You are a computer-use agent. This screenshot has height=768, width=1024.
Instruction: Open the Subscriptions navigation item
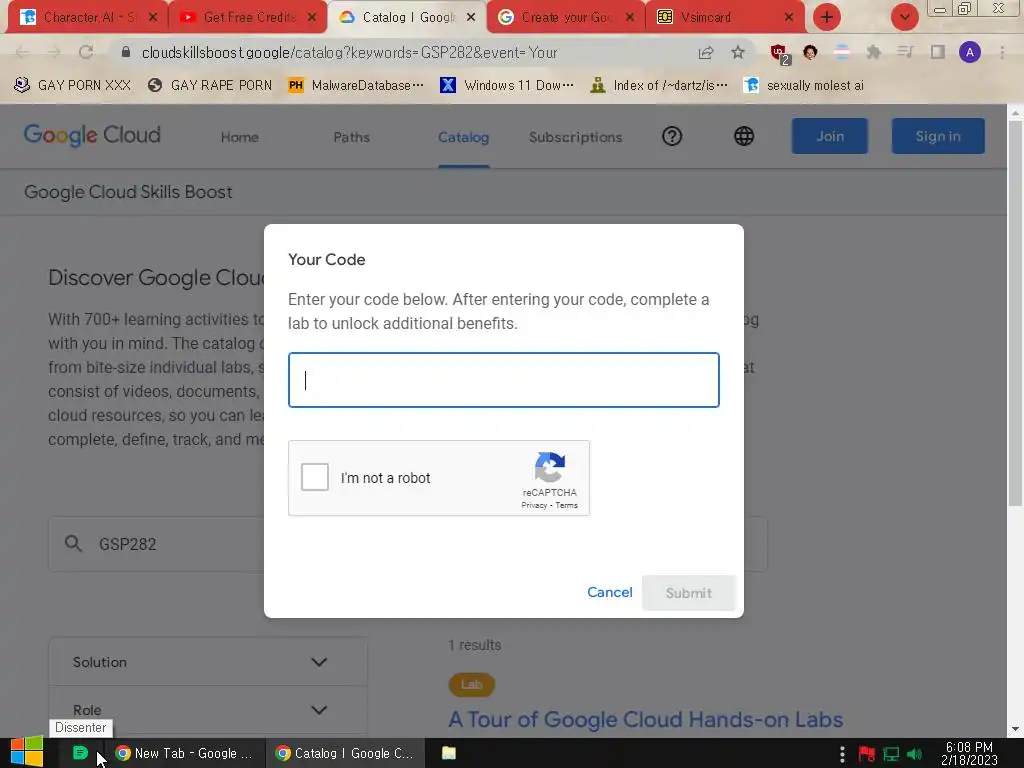pyautogui.click(x=575, y=137)
